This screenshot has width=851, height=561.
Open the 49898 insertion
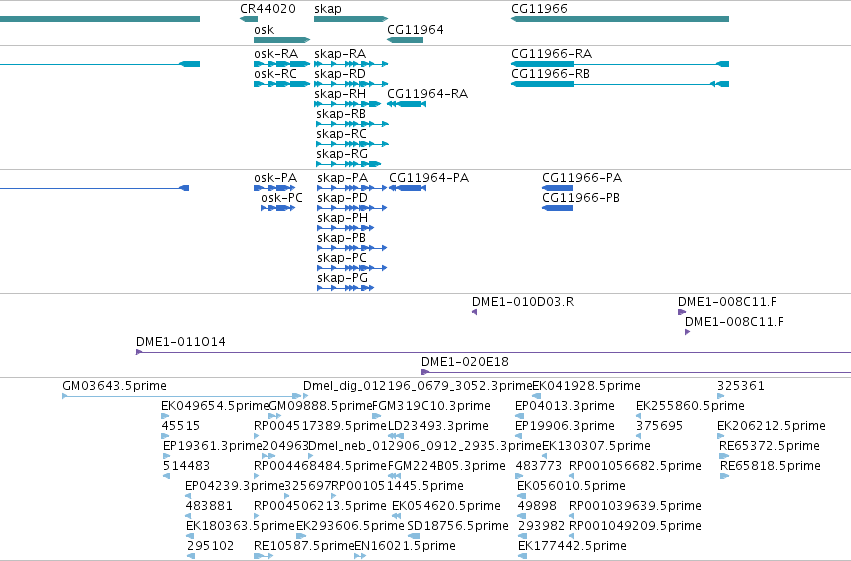[522, 516]
